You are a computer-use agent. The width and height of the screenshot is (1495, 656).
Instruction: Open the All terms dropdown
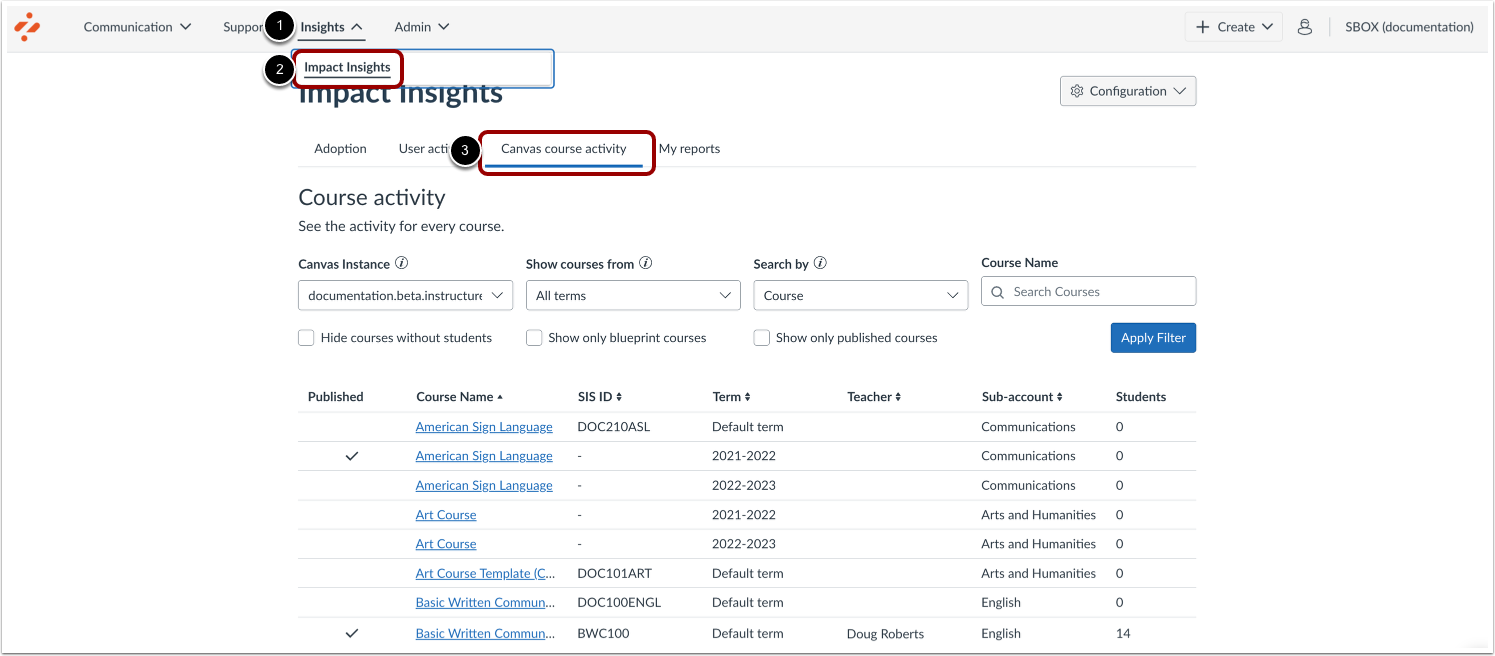pyautogui.click(x=633, y=296)
